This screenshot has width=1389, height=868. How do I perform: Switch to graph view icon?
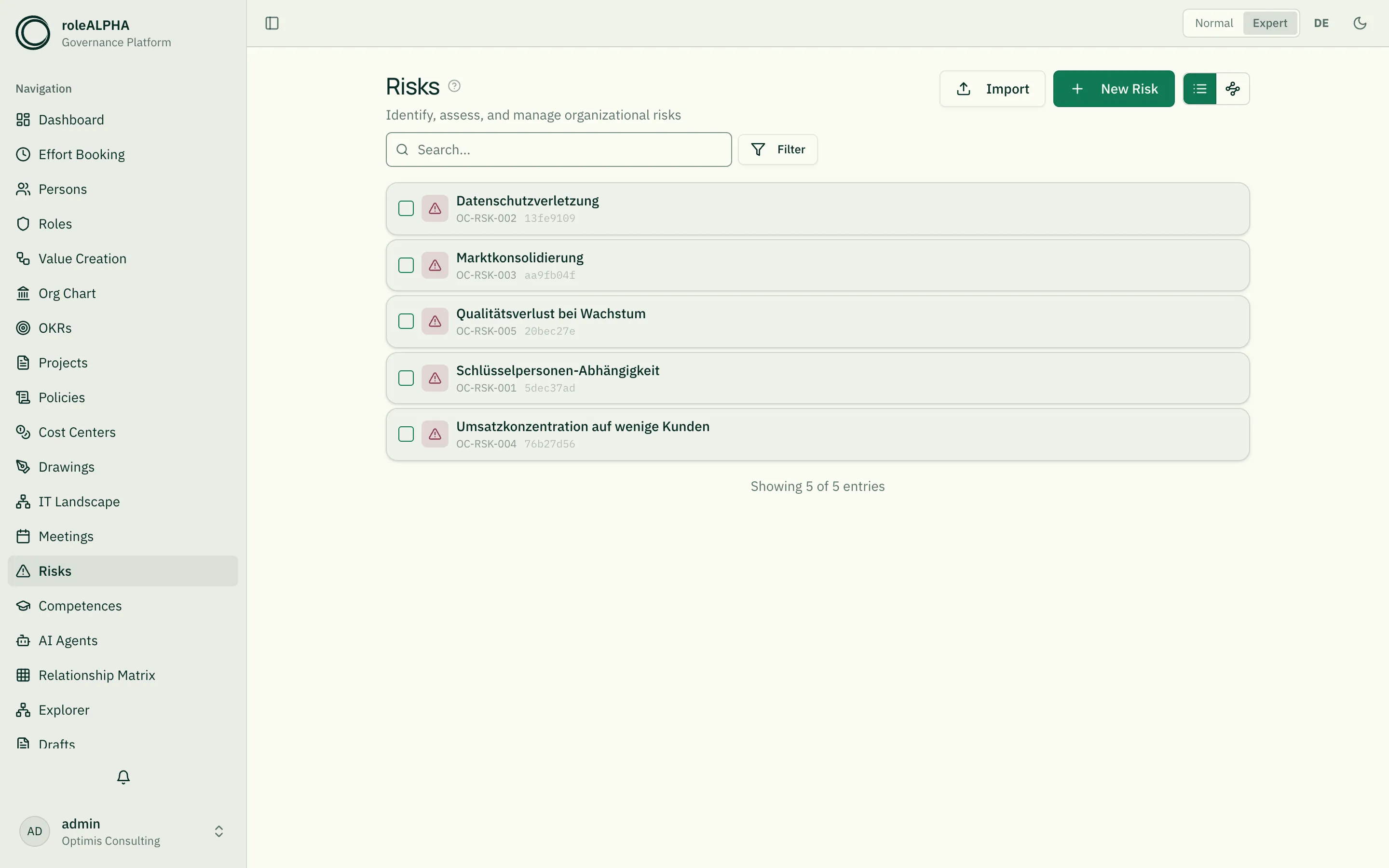coord(1232,88)
